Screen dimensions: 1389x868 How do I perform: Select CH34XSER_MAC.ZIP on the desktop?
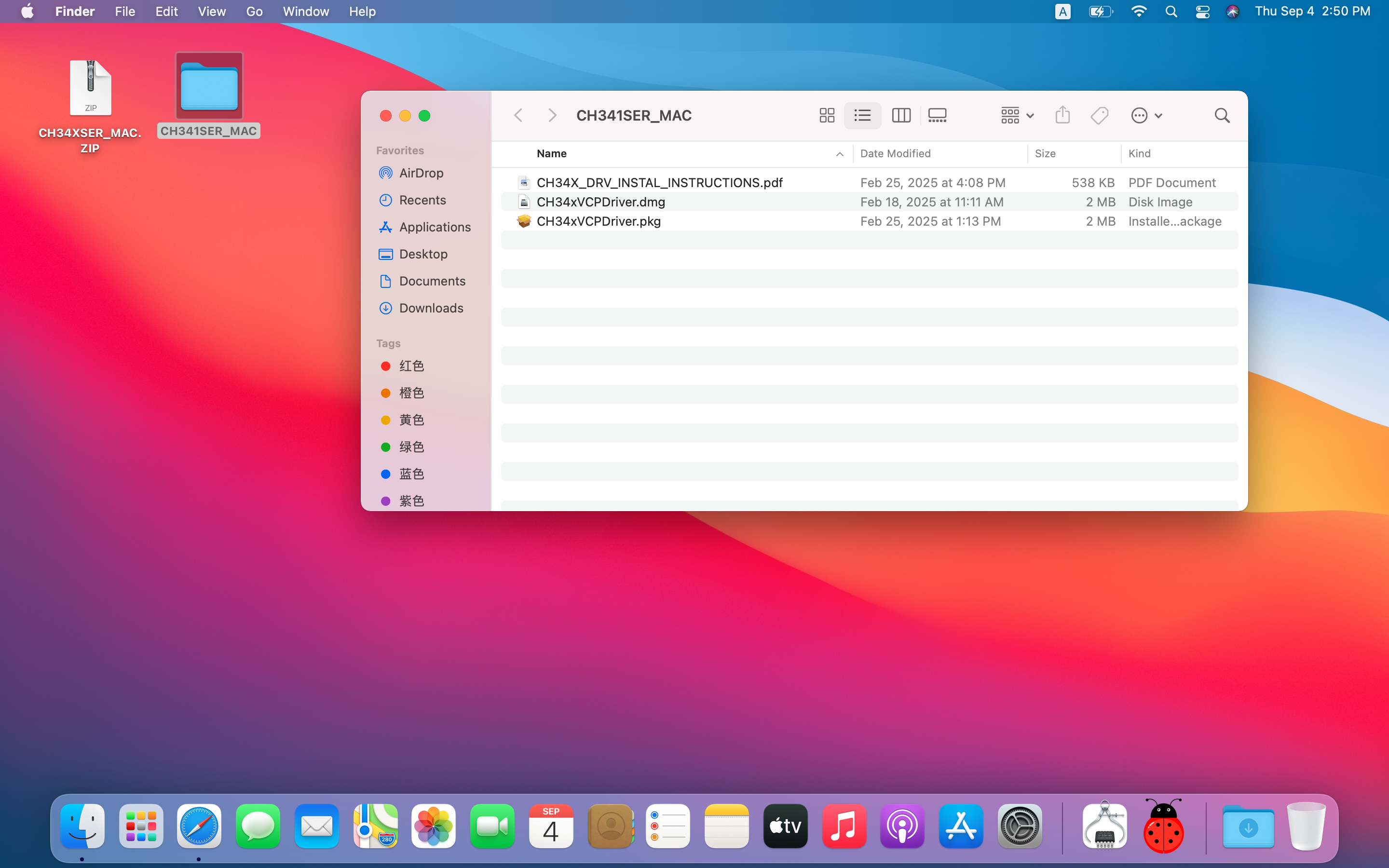(90, 107)
